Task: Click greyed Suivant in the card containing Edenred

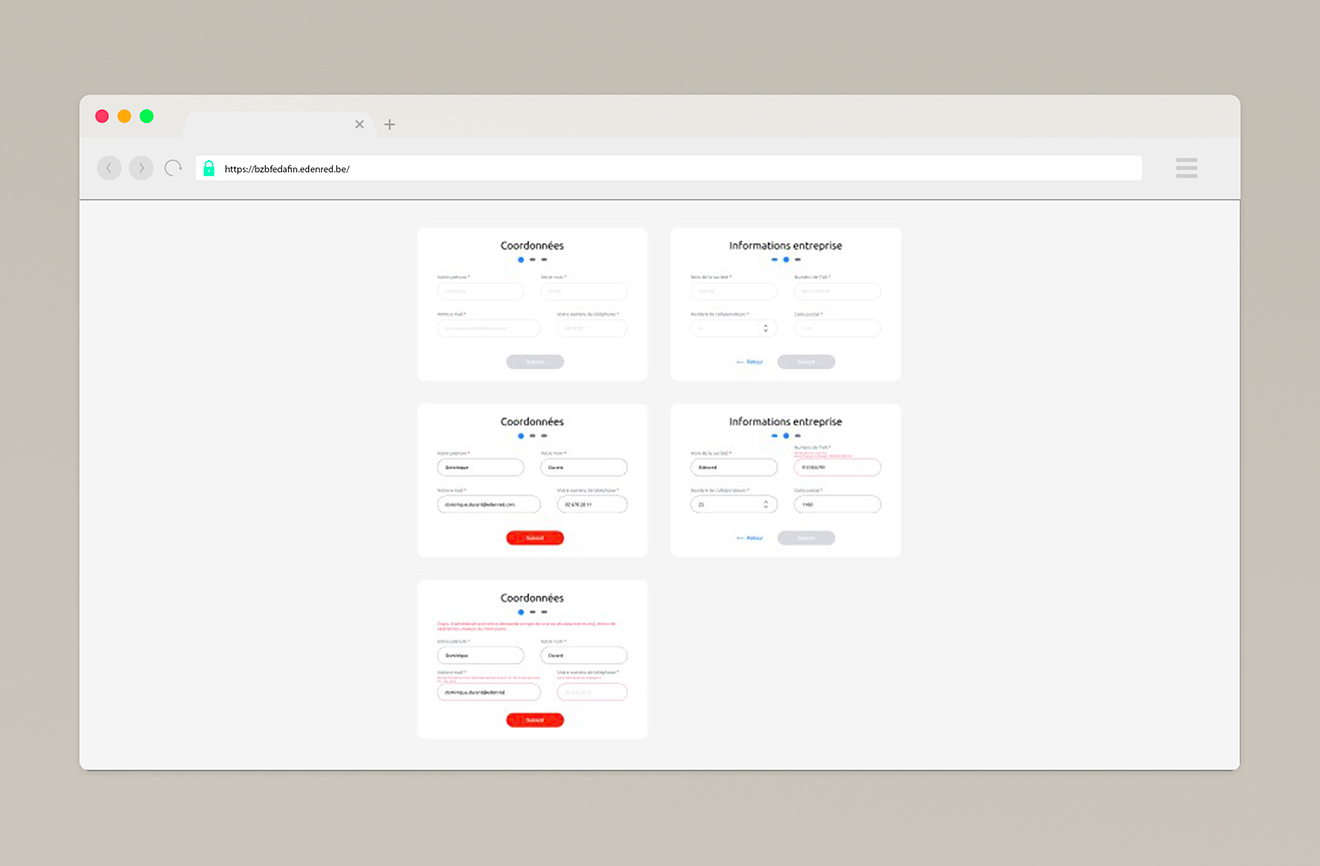Action: (806, 538)
